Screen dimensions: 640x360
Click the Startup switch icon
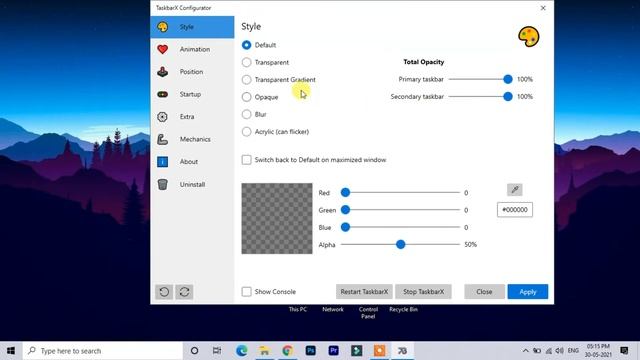tap(162, 94)
